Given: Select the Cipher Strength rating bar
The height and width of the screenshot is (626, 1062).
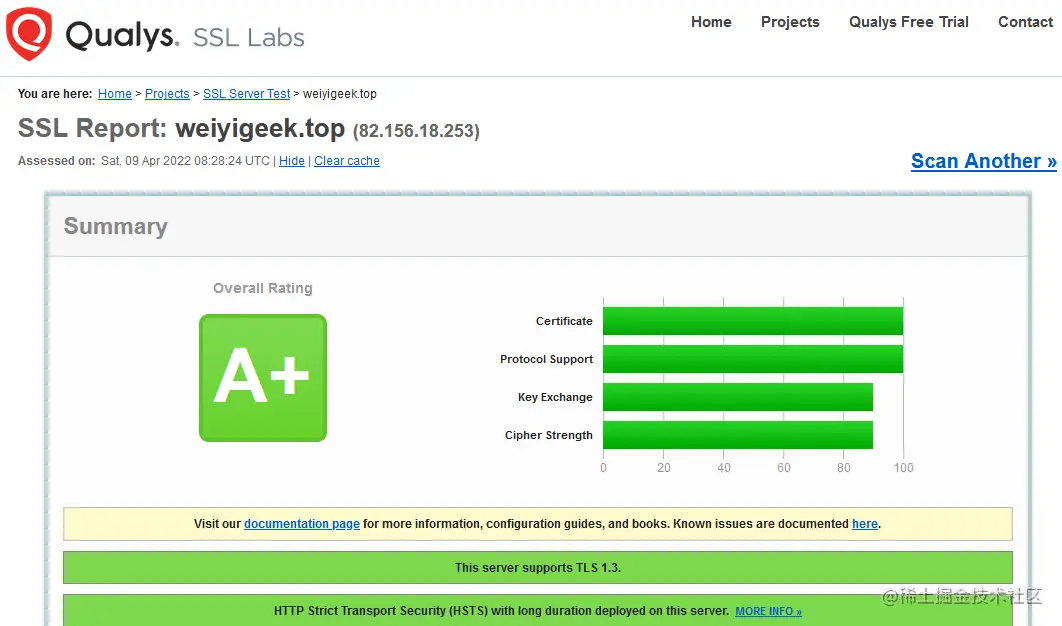Looking at the screenshot, I should (x=738, y=434).
